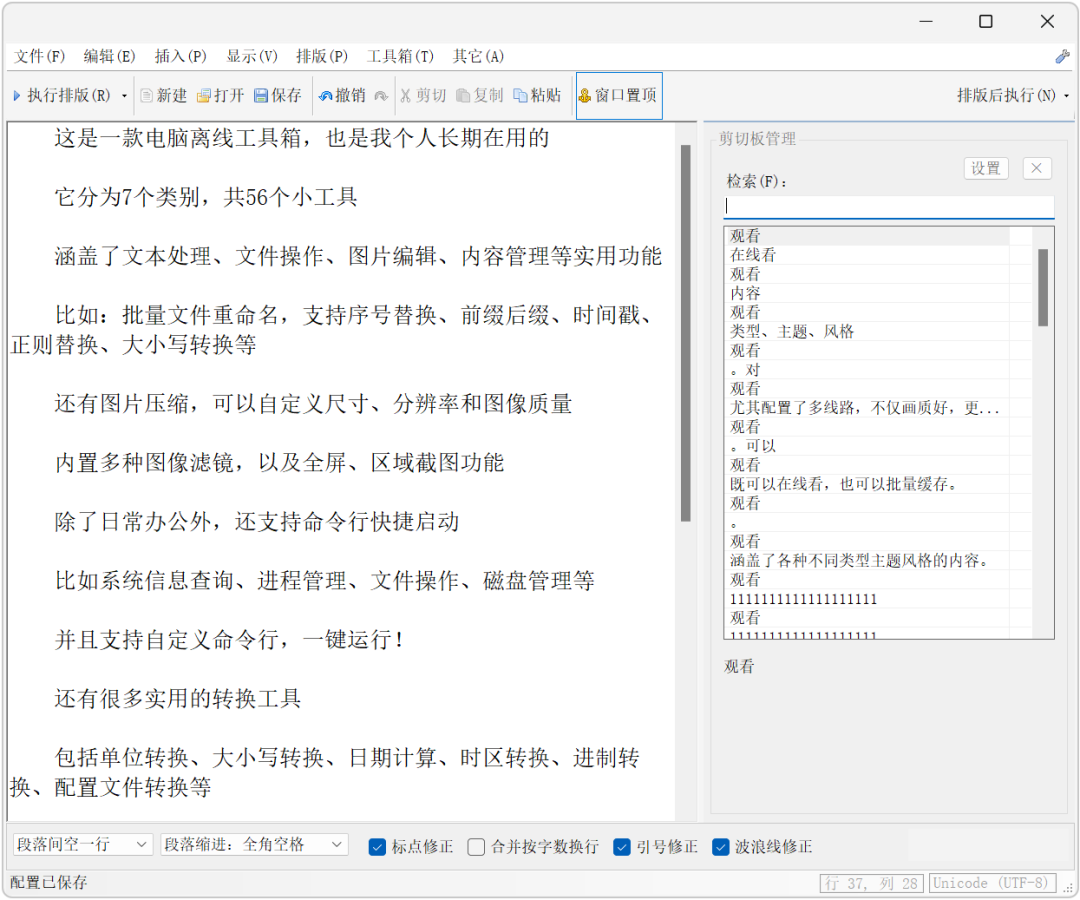
Task: Click 行 37, 列 28 status field
Action: click(871, 883)
